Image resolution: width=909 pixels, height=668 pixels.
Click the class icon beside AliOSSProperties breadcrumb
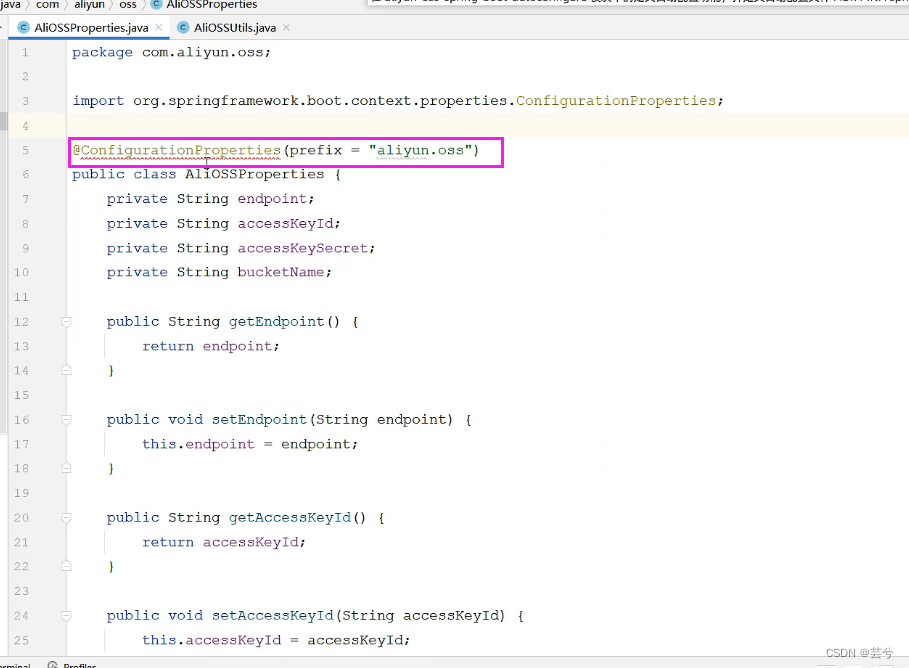point(156,5)
